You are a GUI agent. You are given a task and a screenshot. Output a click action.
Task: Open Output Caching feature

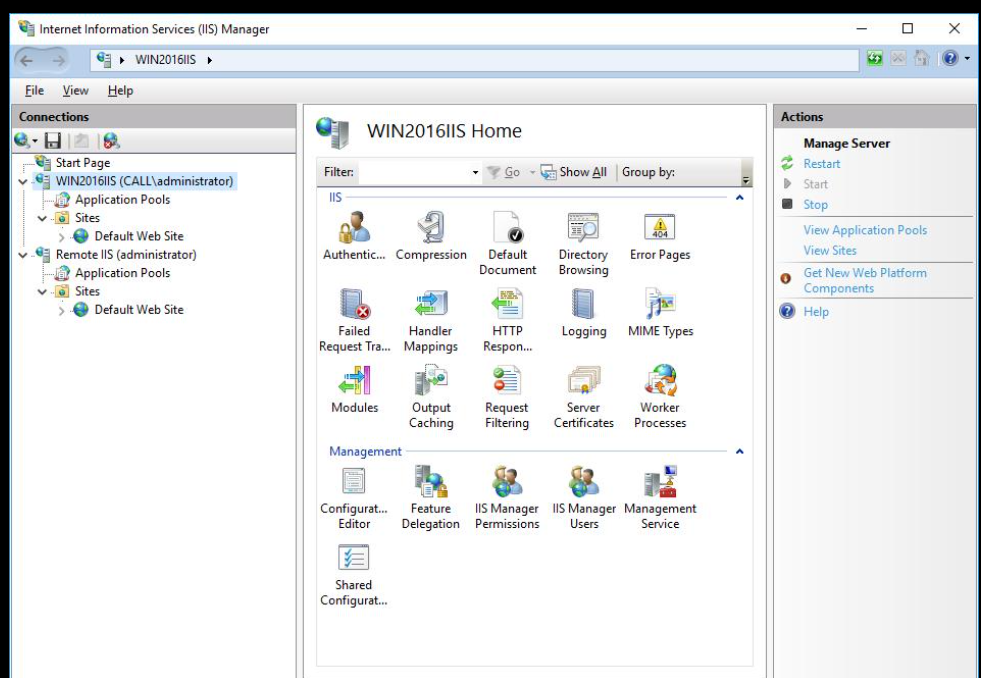431,396
